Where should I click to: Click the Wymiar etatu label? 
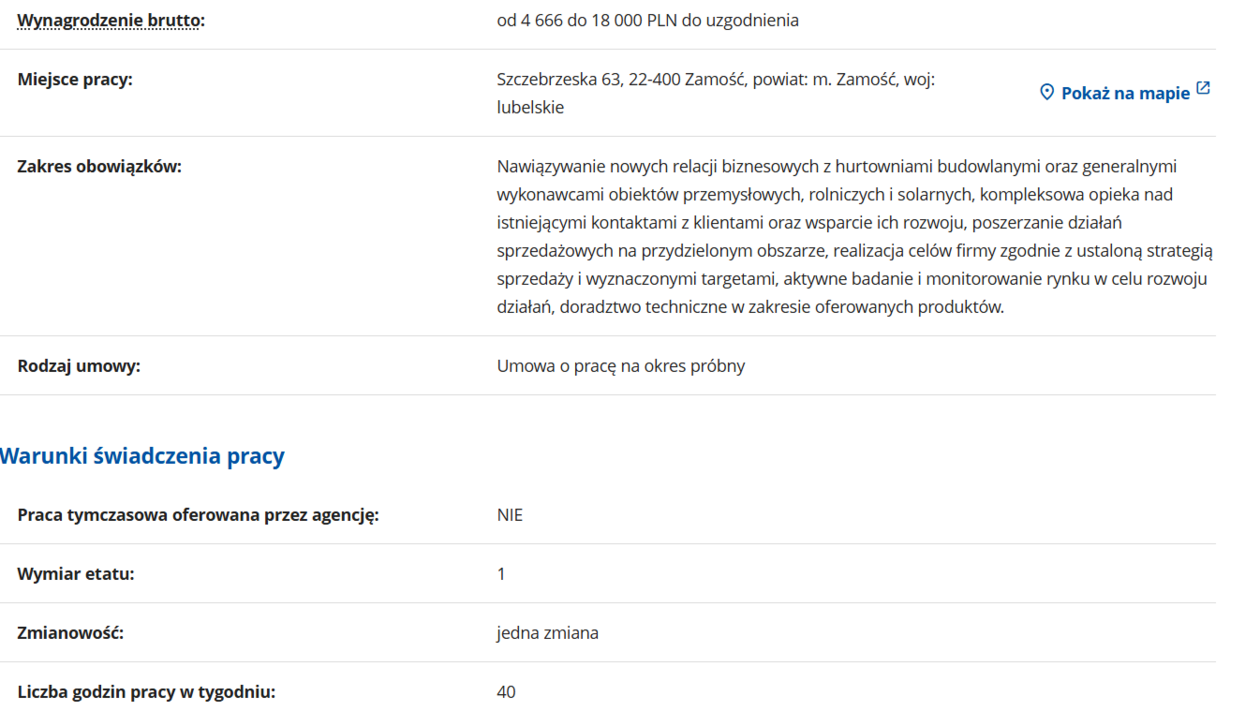[x=76, y=574]
